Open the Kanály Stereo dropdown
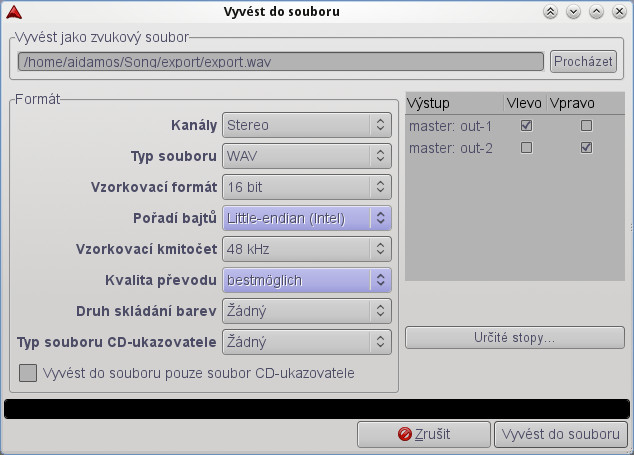 (306, 126)
